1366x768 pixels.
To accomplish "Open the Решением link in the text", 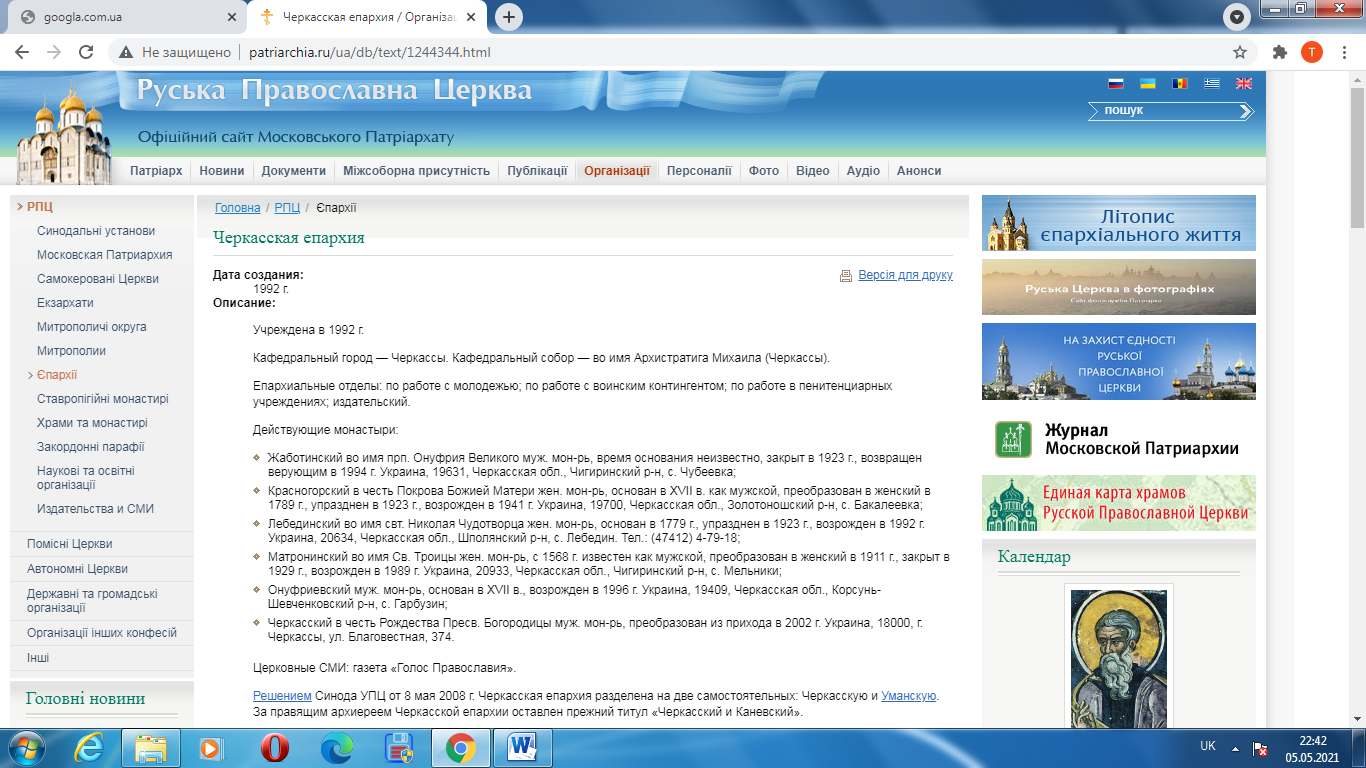I will coord(282,696).
